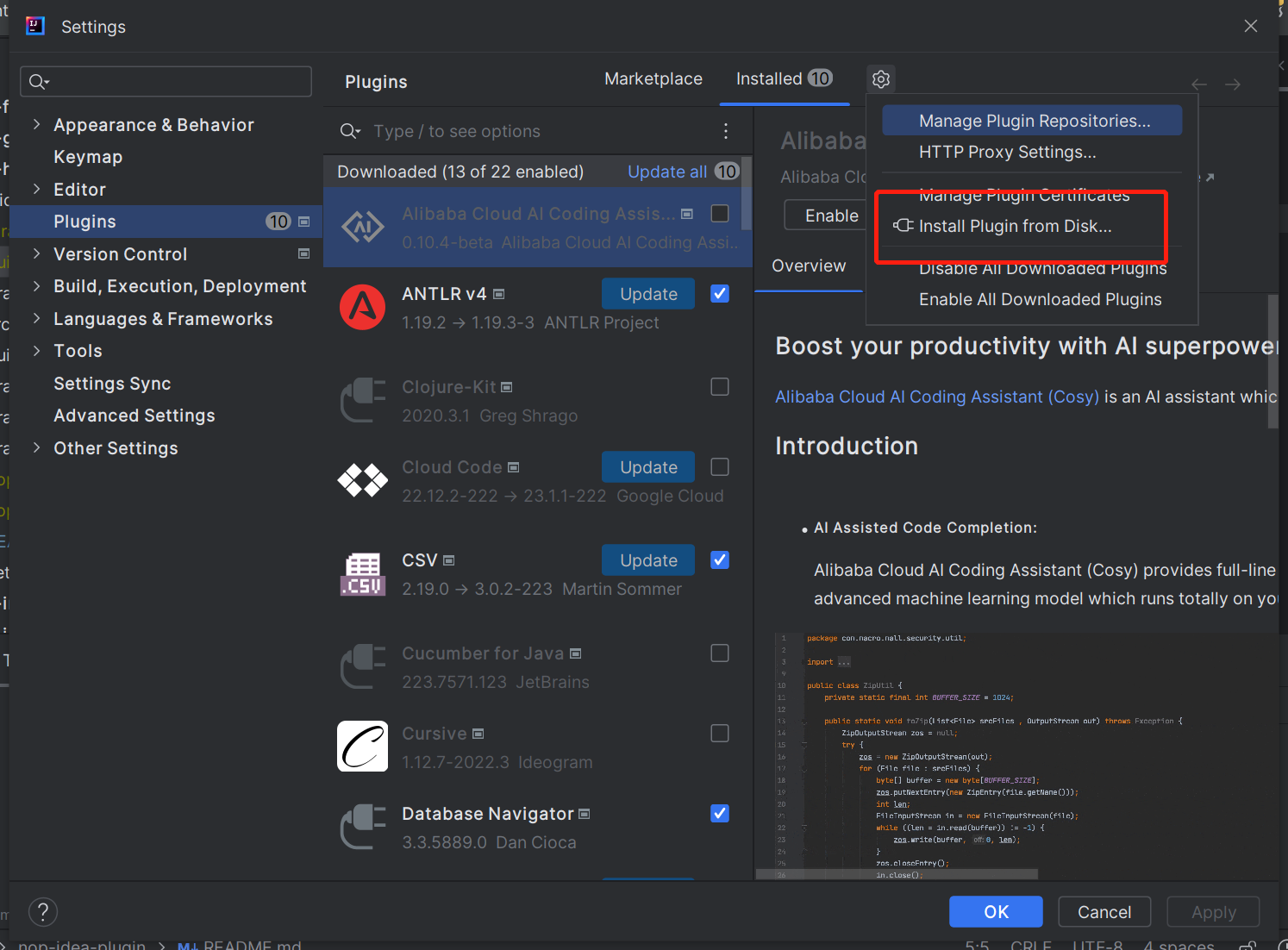Image resolution: width=1288 pixels, height=950 pixels.
Task: Switch to the Installed tab
Action: [784, 79]
